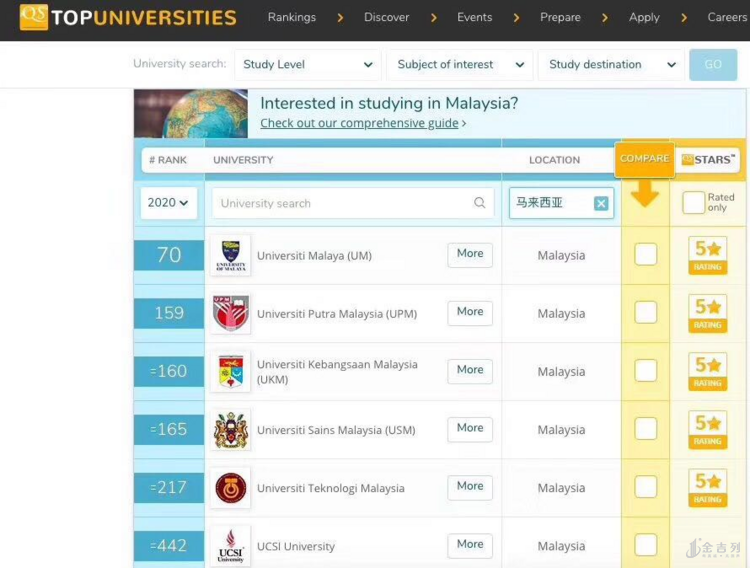The image size is (750, 568).
Task: View 5-star rating badge for UPM
Action: [707, 313]
